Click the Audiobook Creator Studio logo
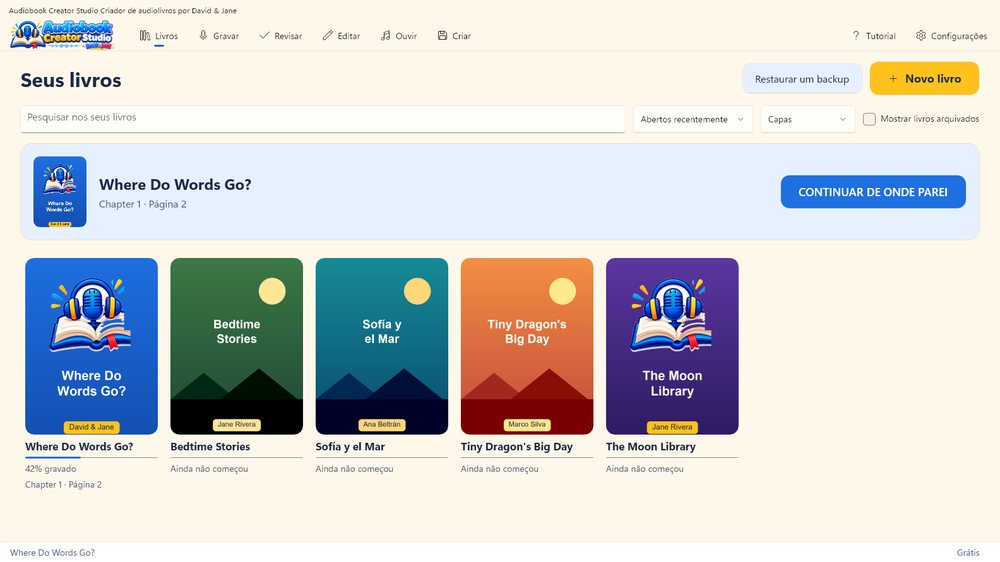The height and width of the screenshot is (562, 1000). (x=62, y=34)
